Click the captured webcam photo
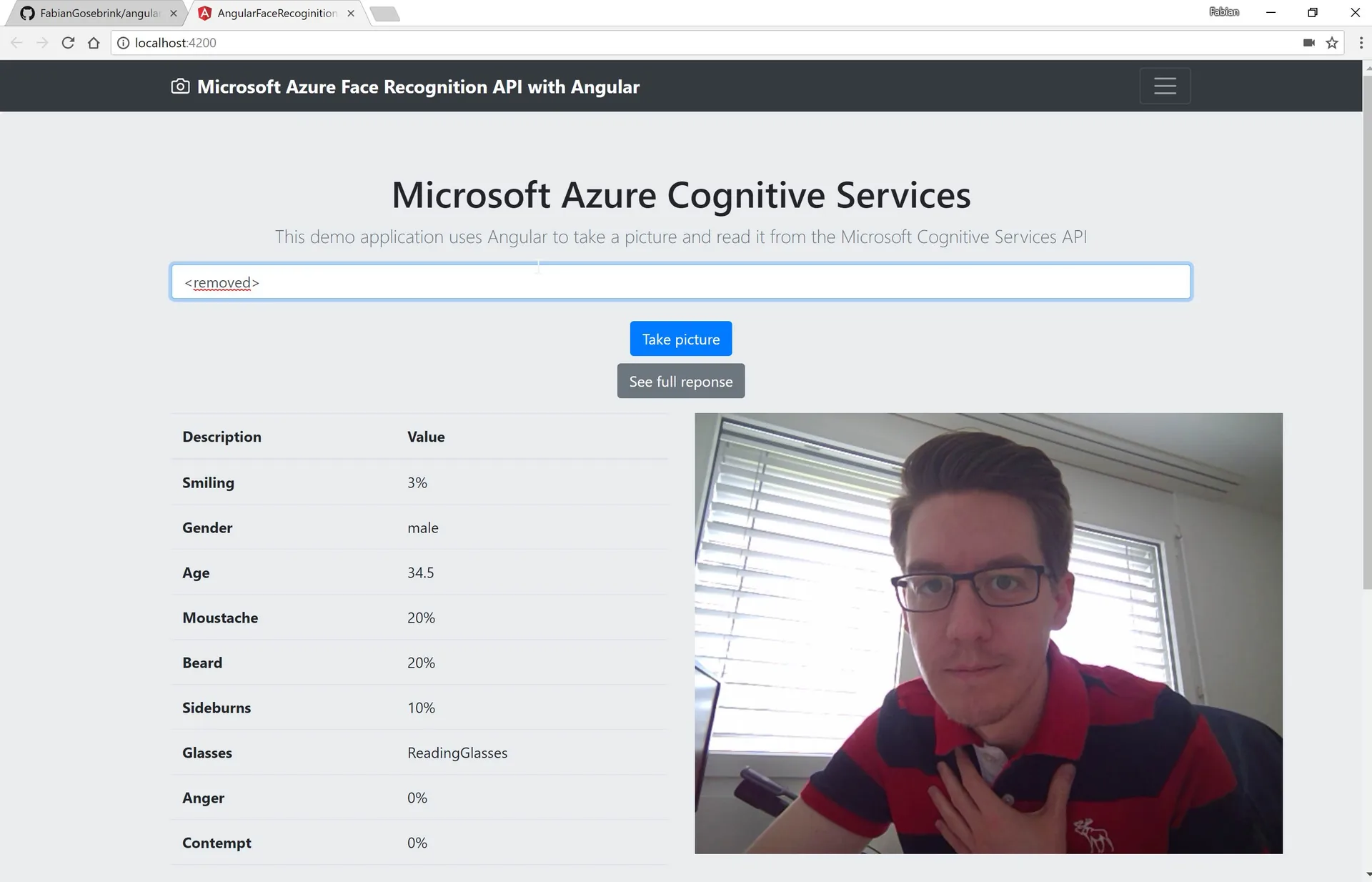This screenshot has height=882, width=1372. (x=988, y=633)
